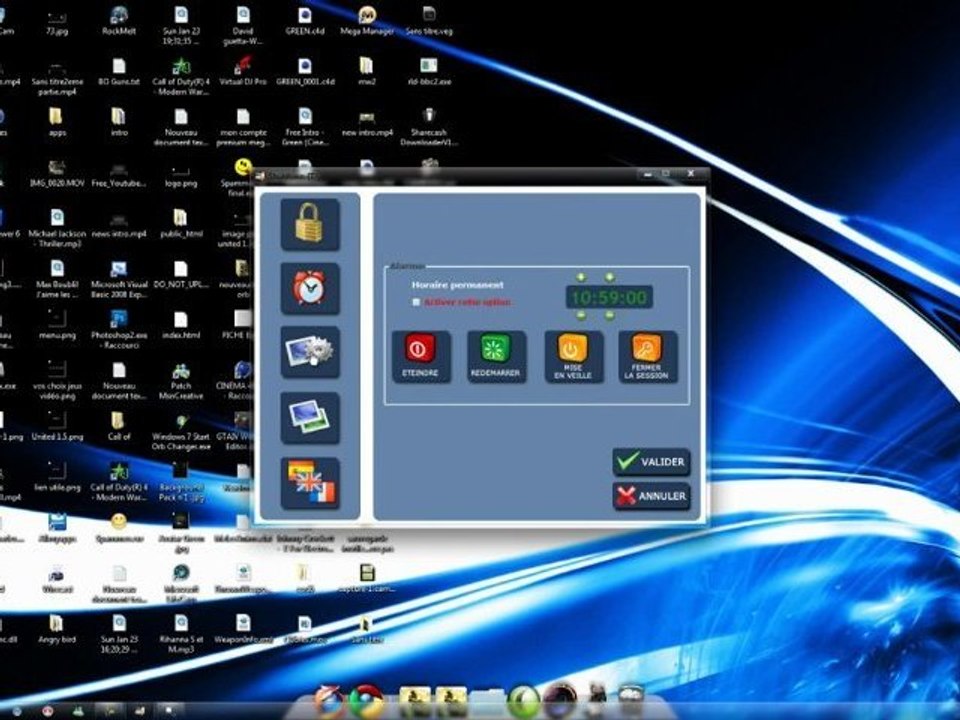960x720 pixels.
Task: Decrease the alarm hours with minus
Action: (581, 315)
